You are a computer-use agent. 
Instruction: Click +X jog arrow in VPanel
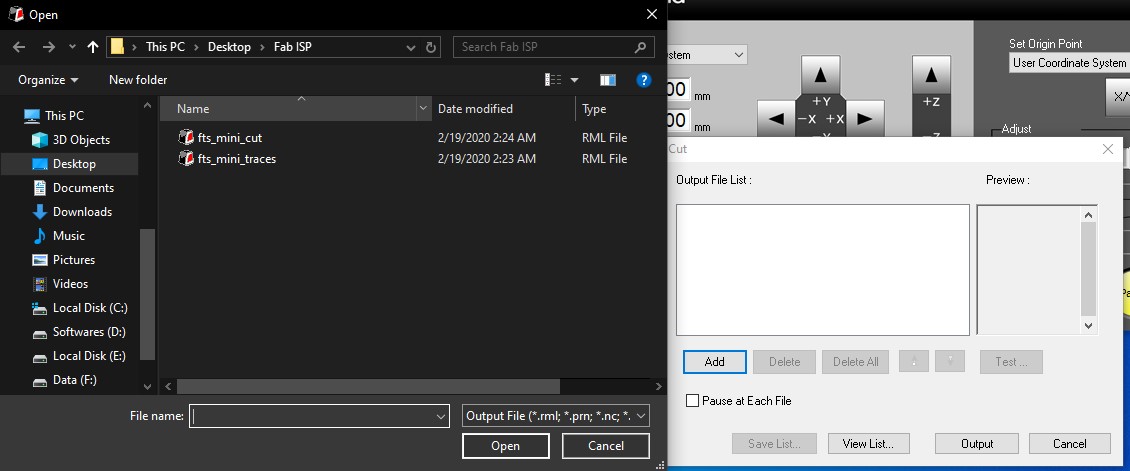[x=864, y=120]
